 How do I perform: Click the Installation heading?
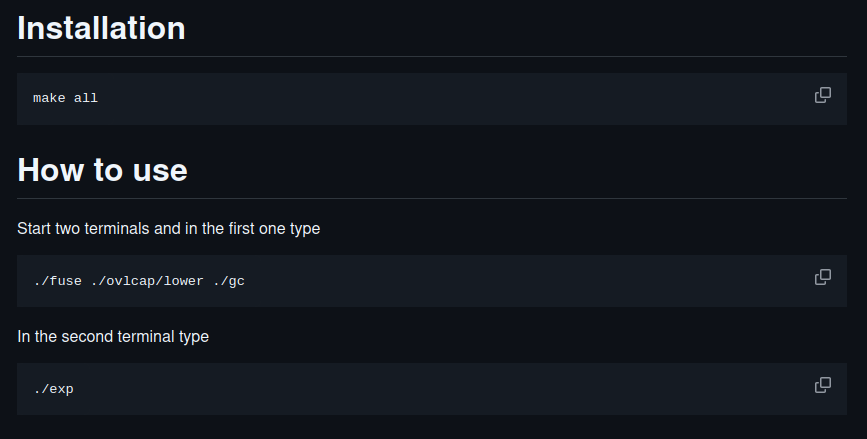101,28
